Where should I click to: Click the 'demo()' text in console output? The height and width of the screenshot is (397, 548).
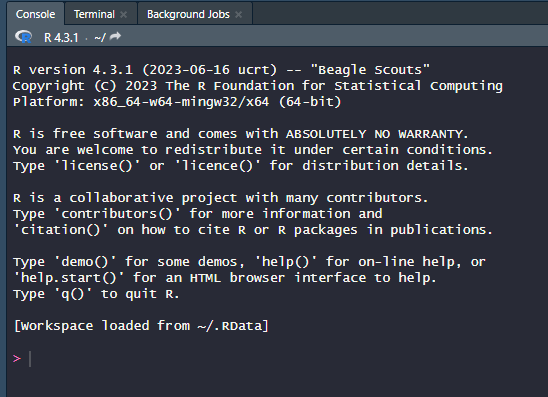point(85,261)
